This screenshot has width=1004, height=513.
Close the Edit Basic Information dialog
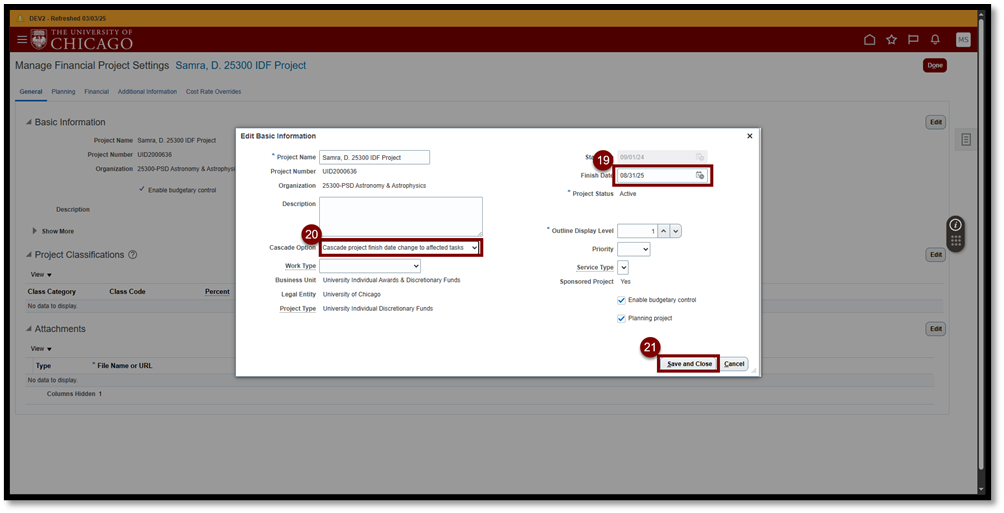pyautogui.click(x=749, y=136)
